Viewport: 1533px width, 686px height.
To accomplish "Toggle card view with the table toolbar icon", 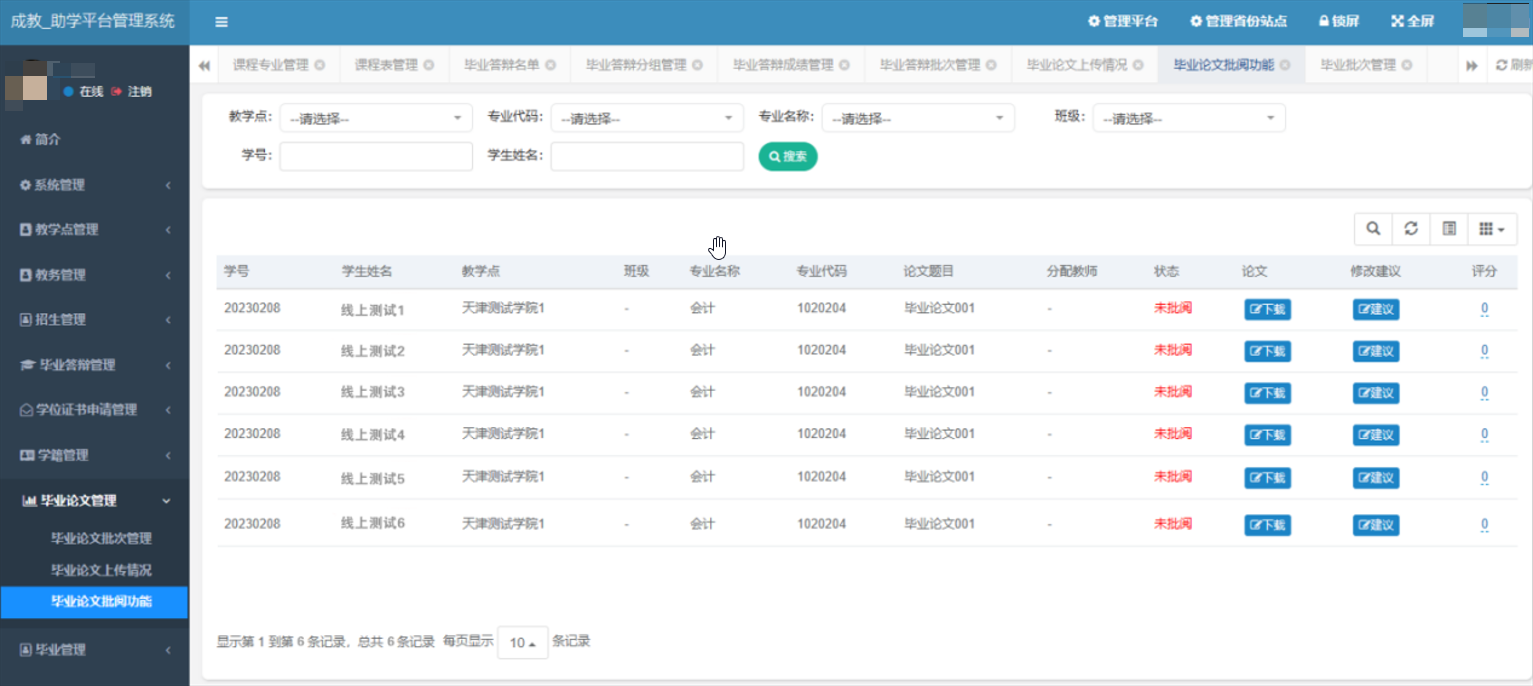I will point(1449,229).
